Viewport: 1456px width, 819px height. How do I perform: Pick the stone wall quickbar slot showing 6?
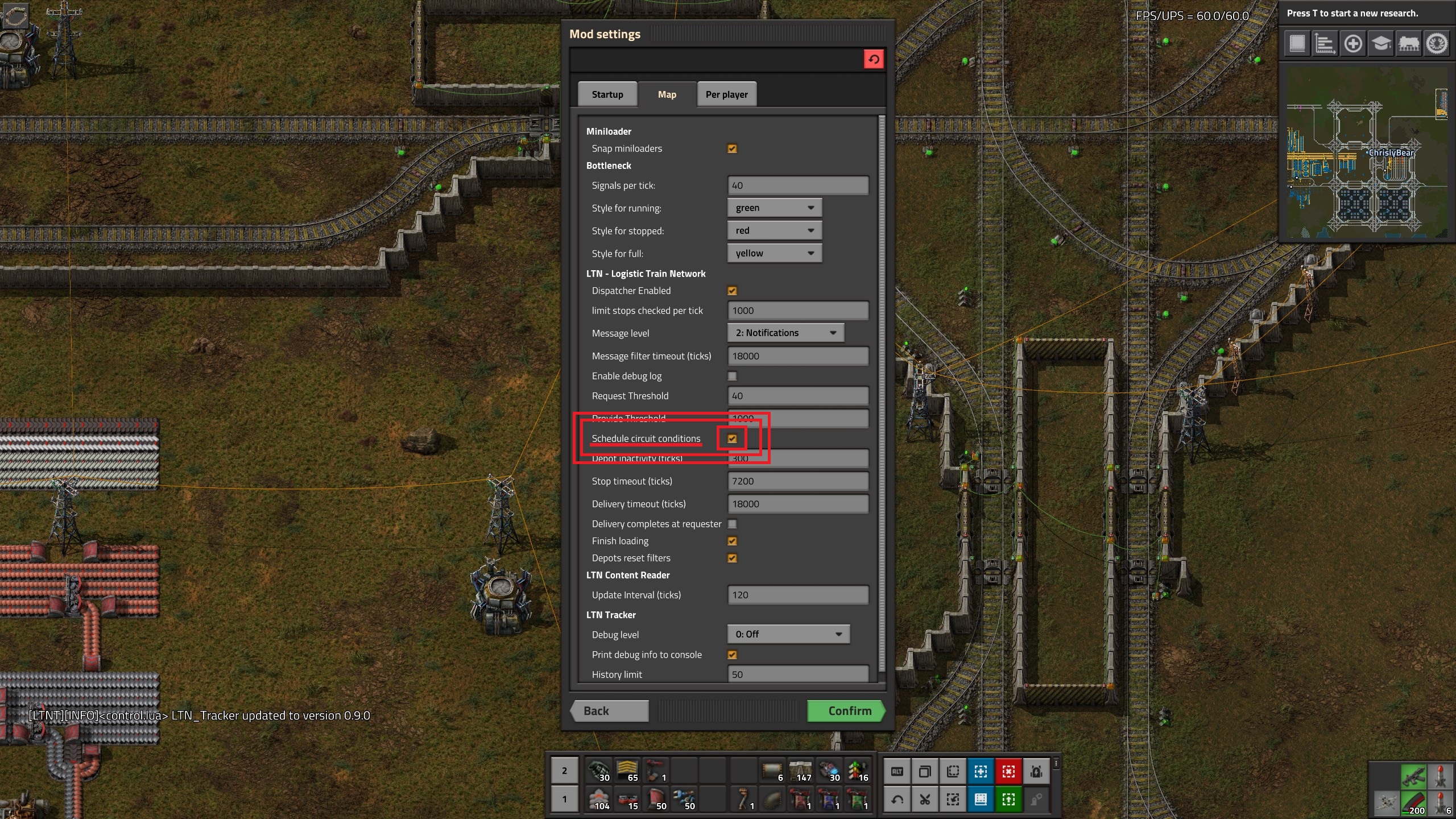click(772, 771)
